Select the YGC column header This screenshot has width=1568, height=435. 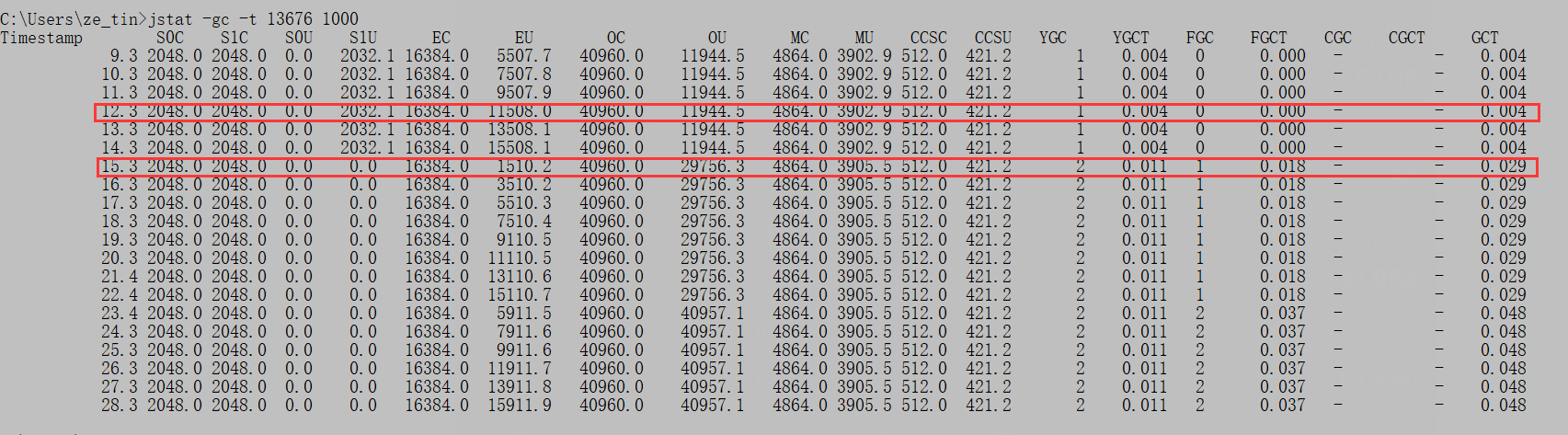coord(1053,38)
